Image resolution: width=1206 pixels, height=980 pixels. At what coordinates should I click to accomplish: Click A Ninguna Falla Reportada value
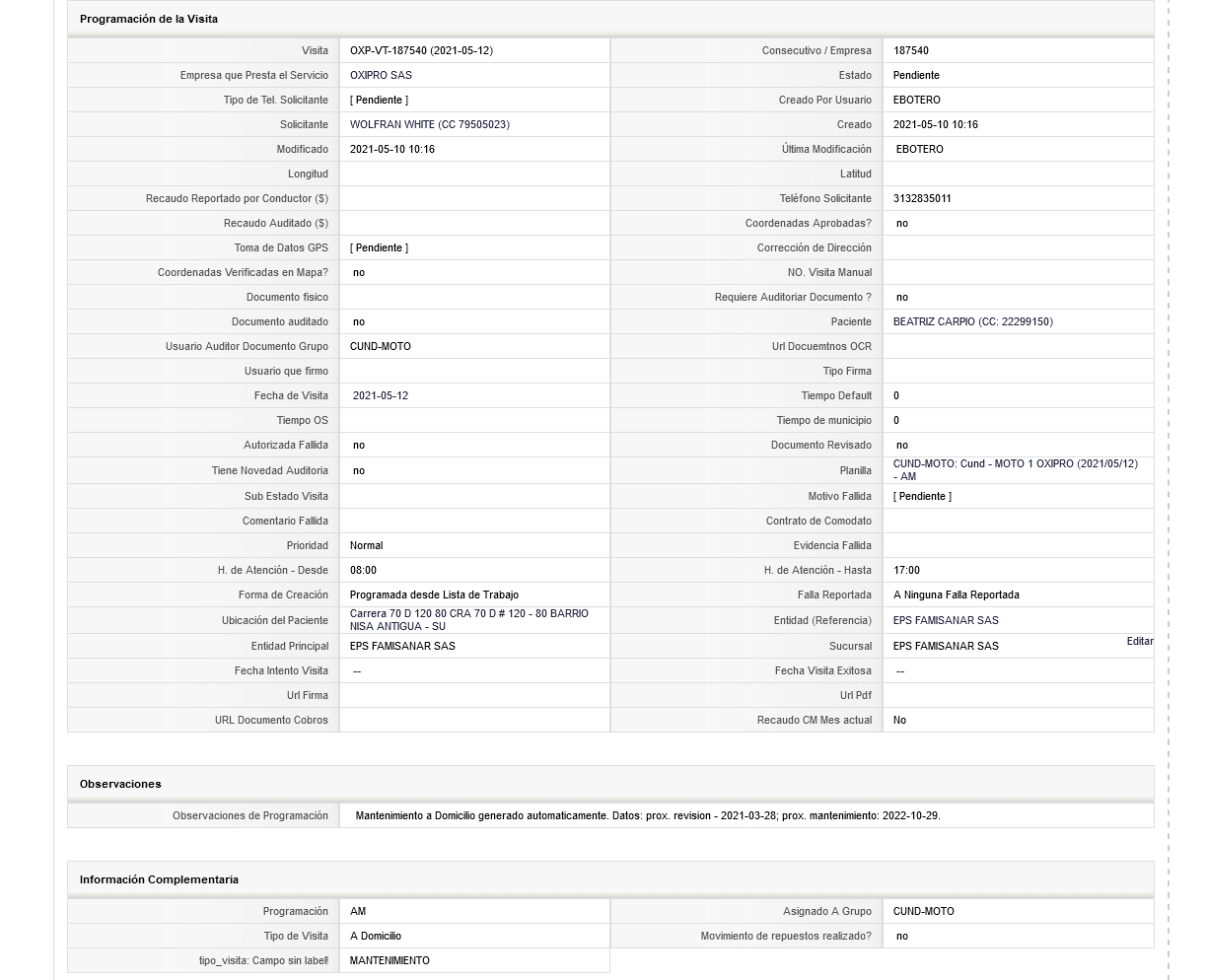957,595
